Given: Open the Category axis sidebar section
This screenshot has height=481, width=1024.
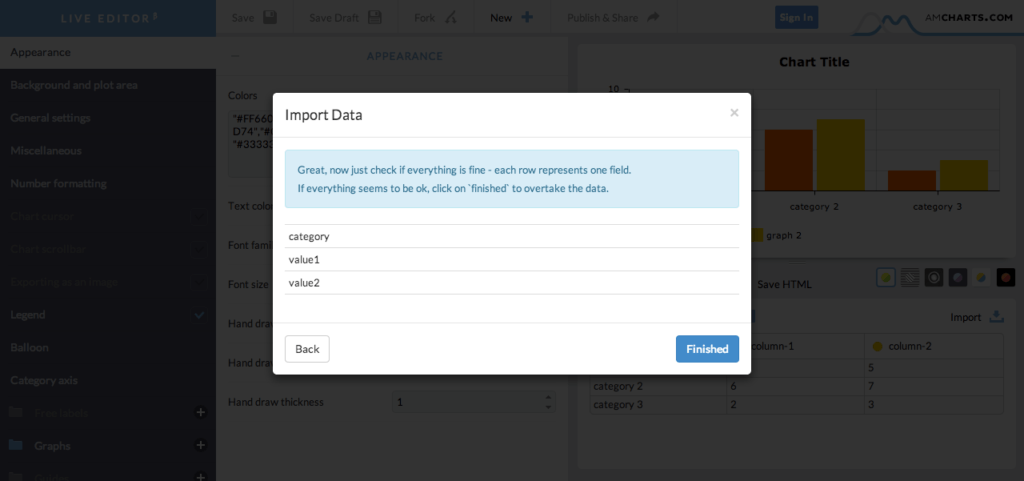Looking at the screenshot, I should pos(108,380).
